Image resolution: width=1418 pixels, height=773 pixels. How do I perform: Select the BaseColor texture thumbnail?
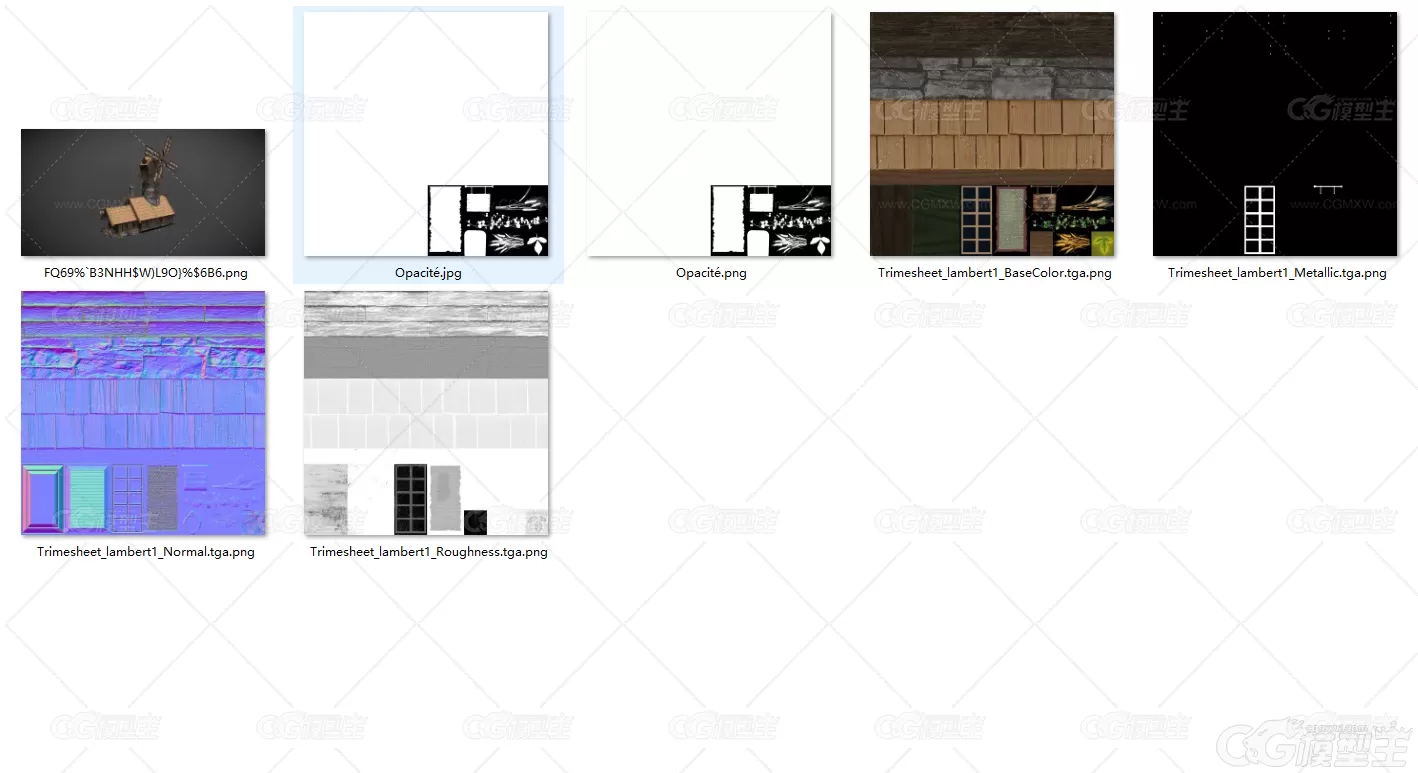point(992,134)
